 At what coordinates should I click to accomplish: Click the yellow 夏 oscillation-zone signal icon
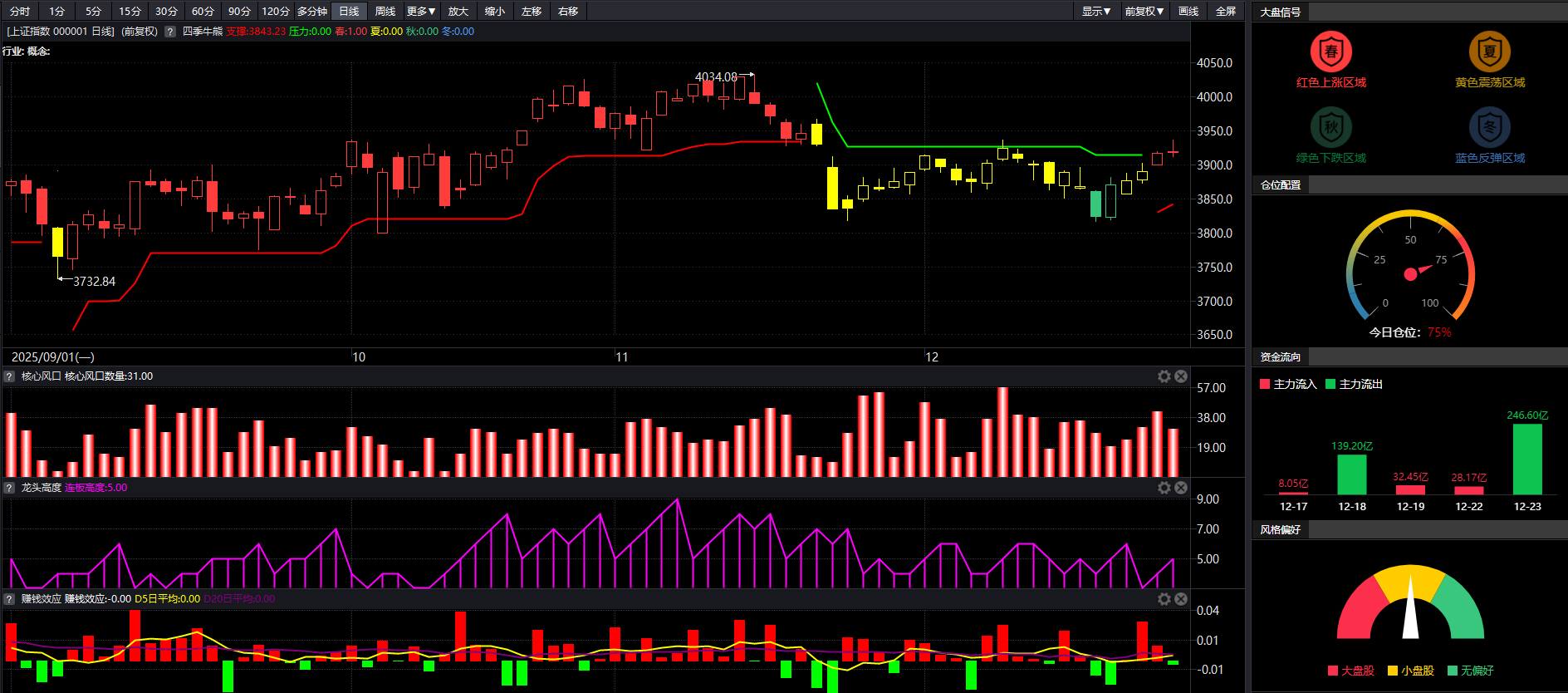point(1490,52)
